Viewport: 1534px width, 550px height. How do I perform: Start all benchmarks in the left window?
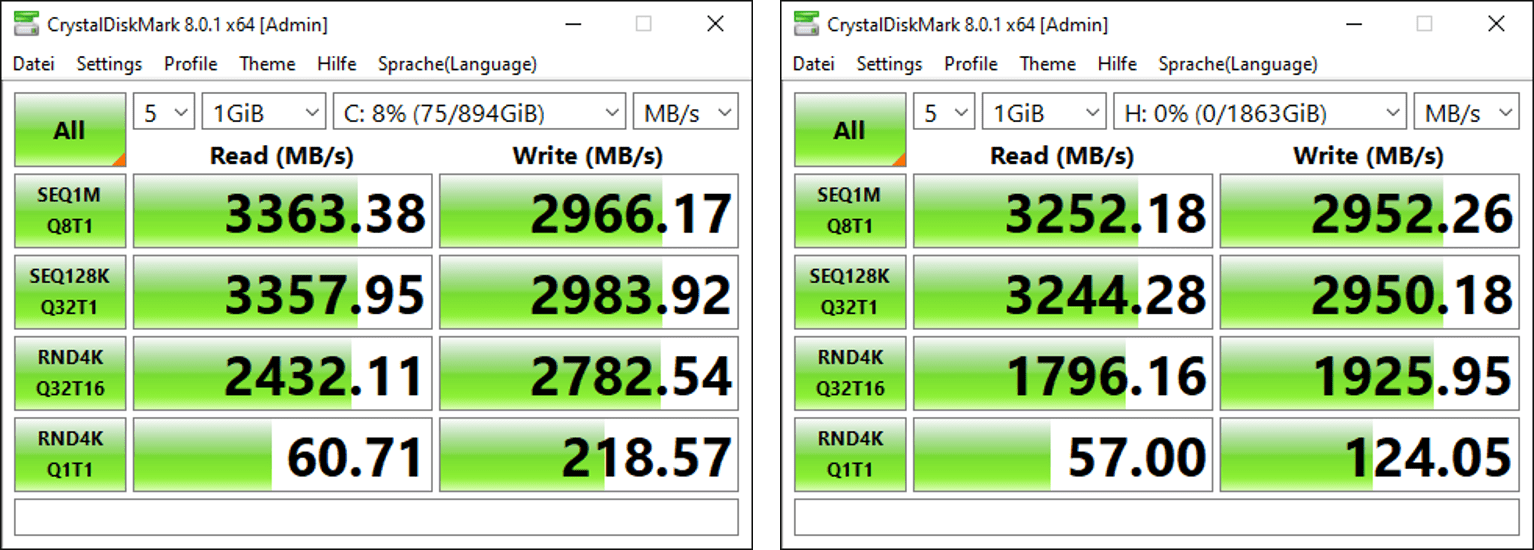click(x=70, y=130)
